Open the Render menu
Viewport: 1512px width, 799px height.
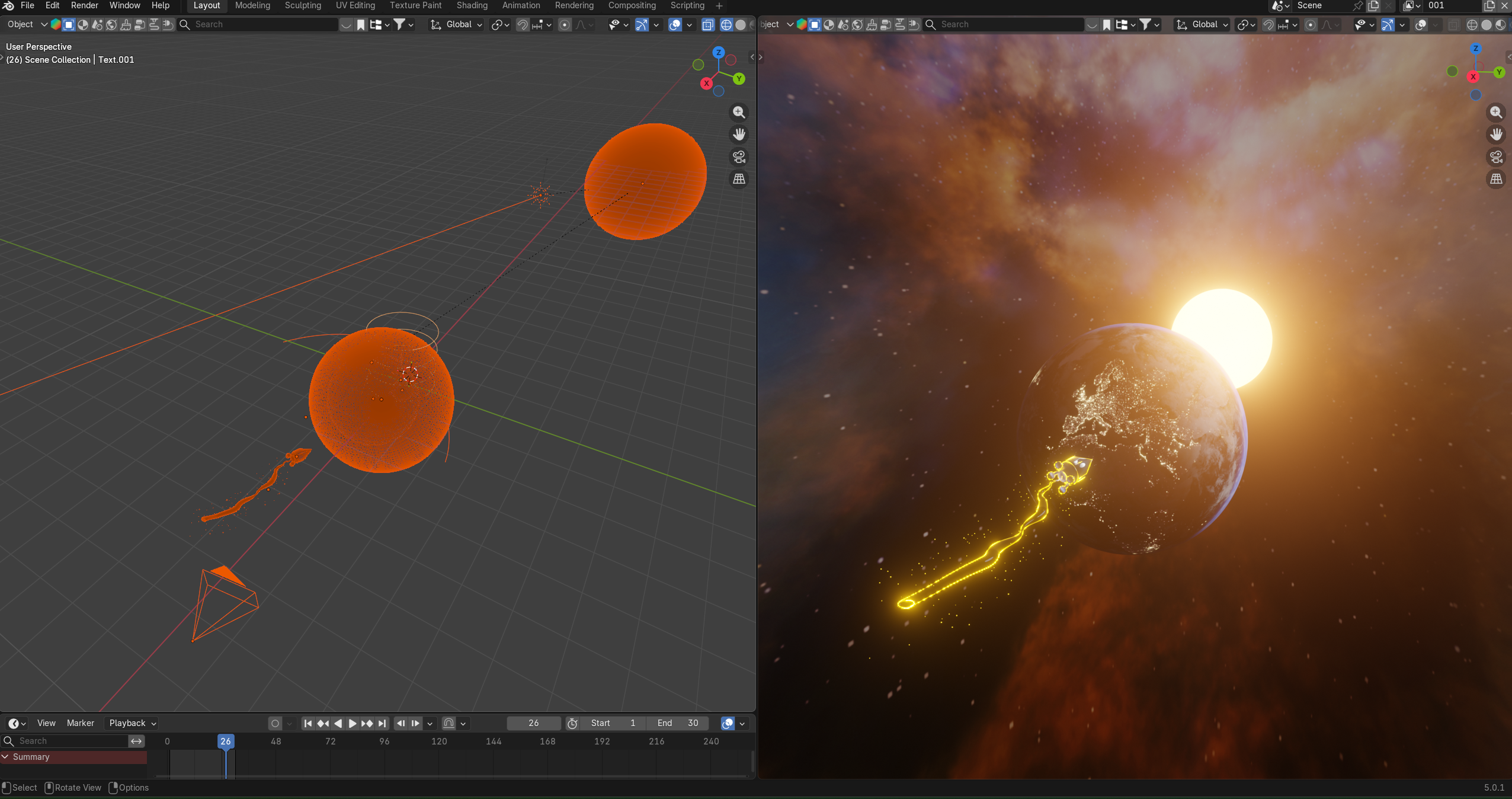84,5
